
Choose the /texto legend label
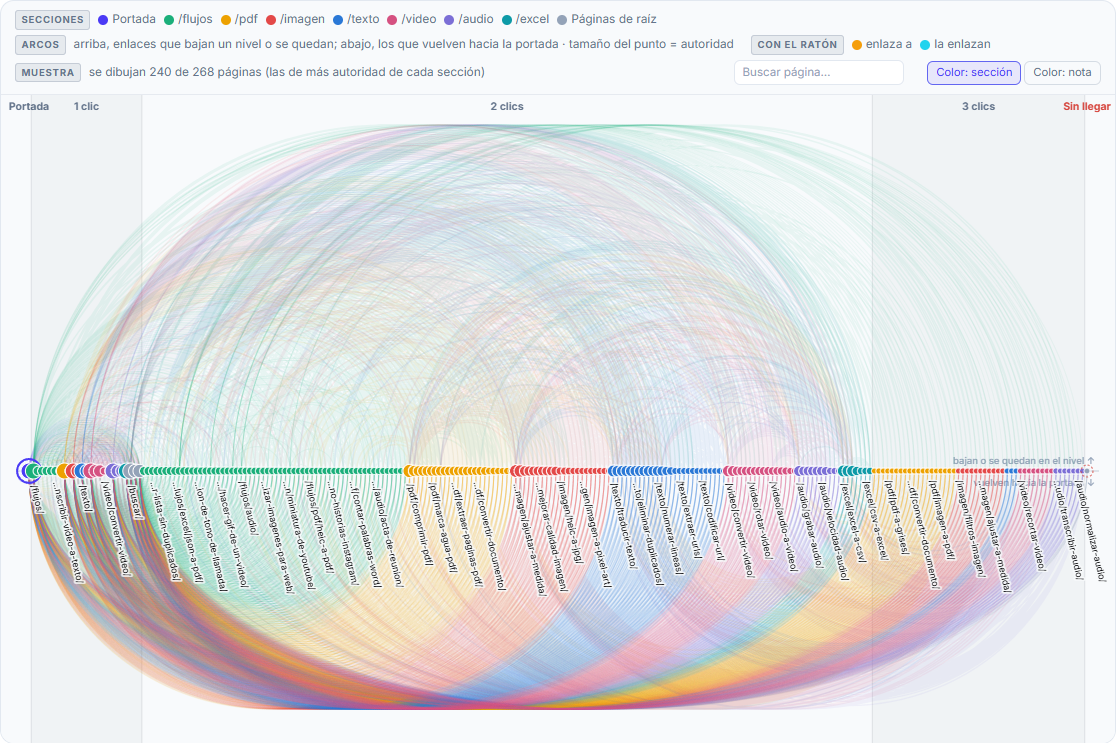click(363, 19)
